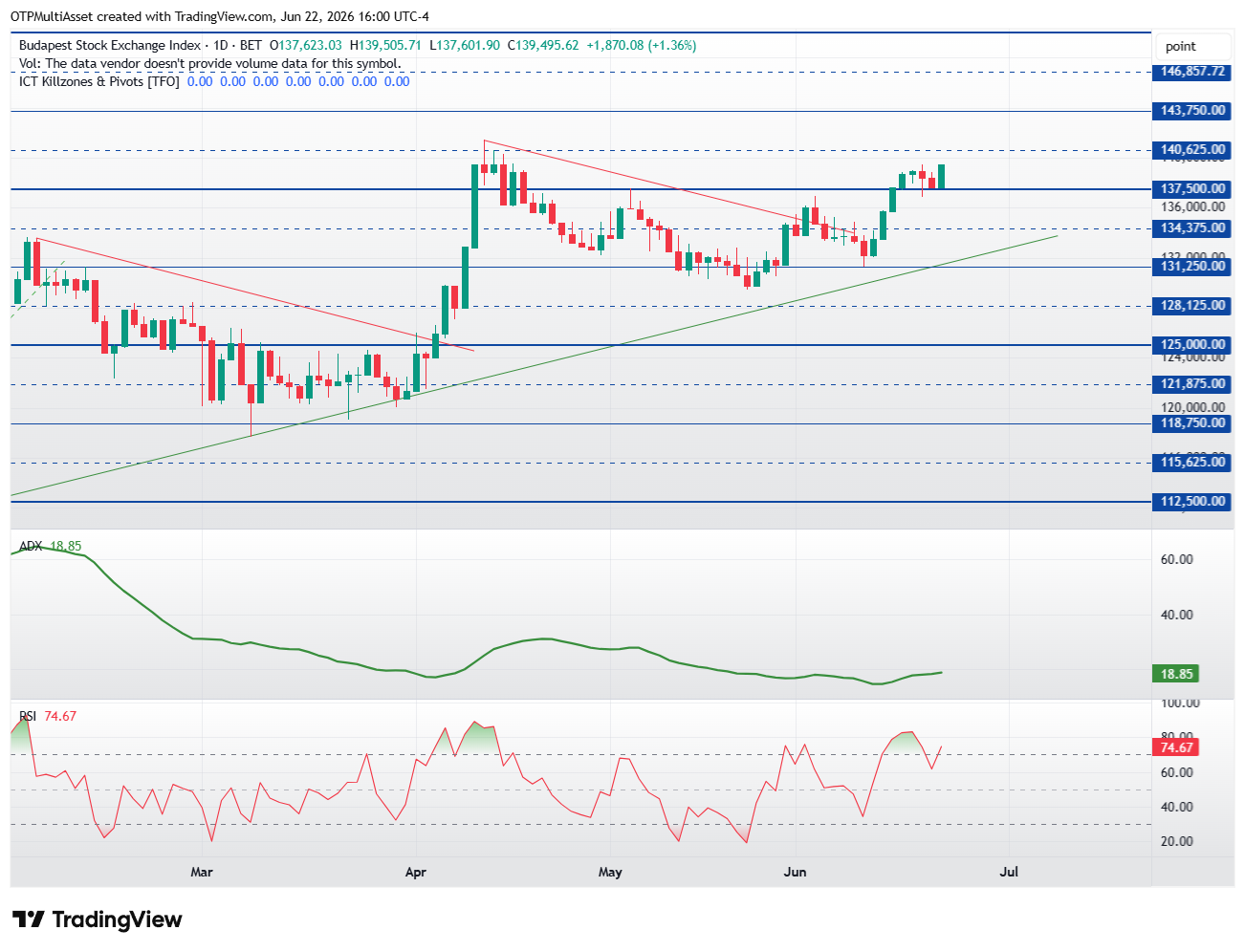Click the point scale label
The width and height of the screenshot is (1245, 952).
pos(1180,46)
